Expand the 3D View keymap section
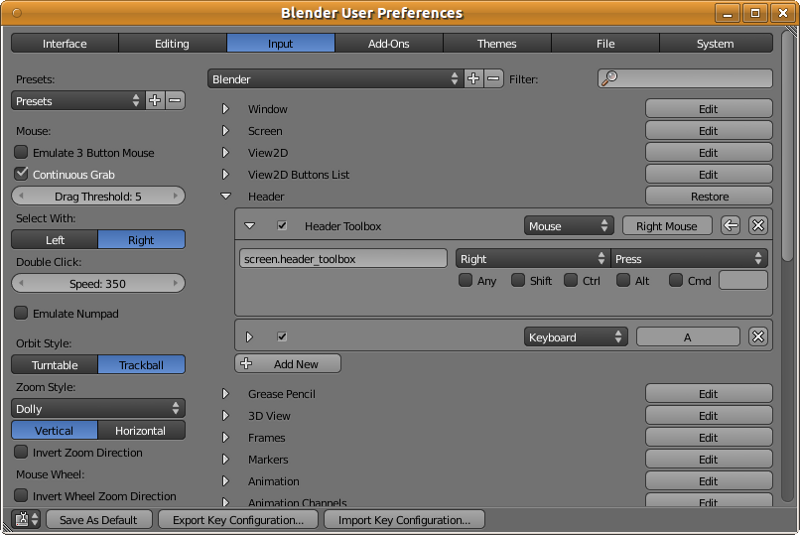 226,416
